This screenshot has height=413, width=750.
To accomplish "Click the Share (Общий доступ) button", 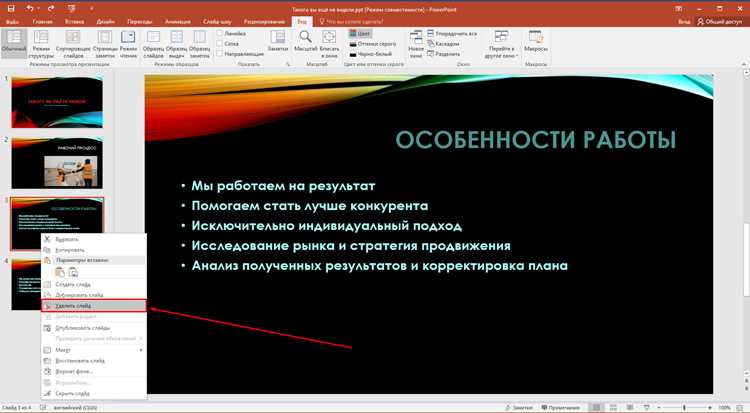I will [x=720, y=22].
